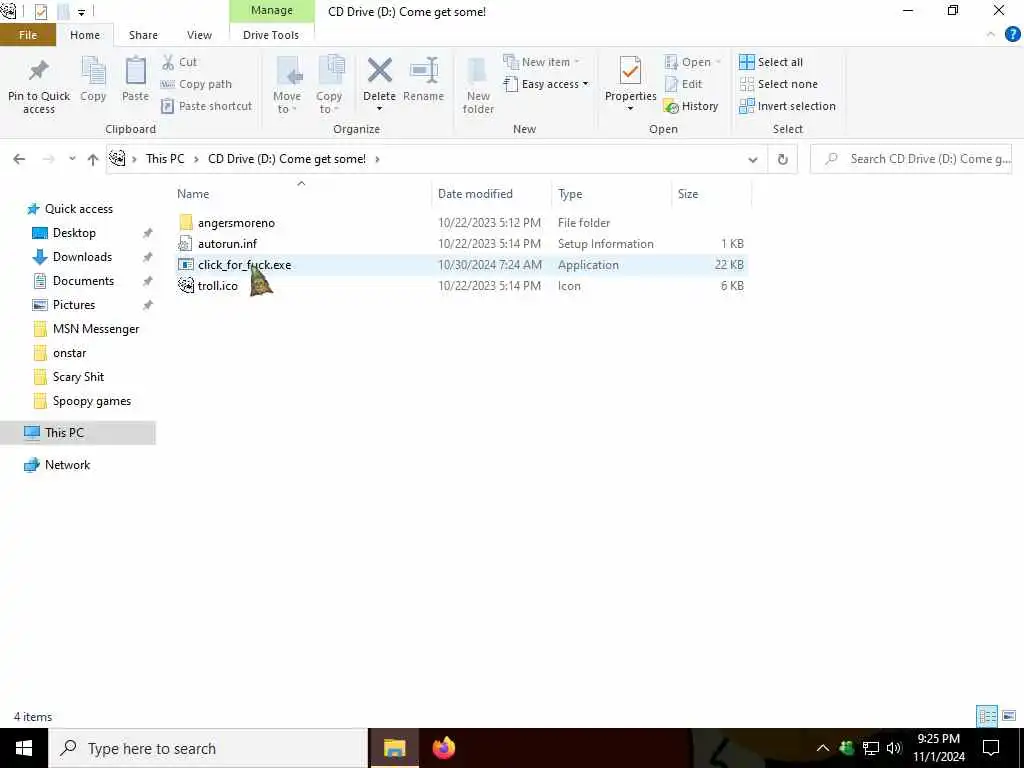Screen dimensions: 1024x768
Task: Click the Help question mark icon
Action: coord(1012,35)
